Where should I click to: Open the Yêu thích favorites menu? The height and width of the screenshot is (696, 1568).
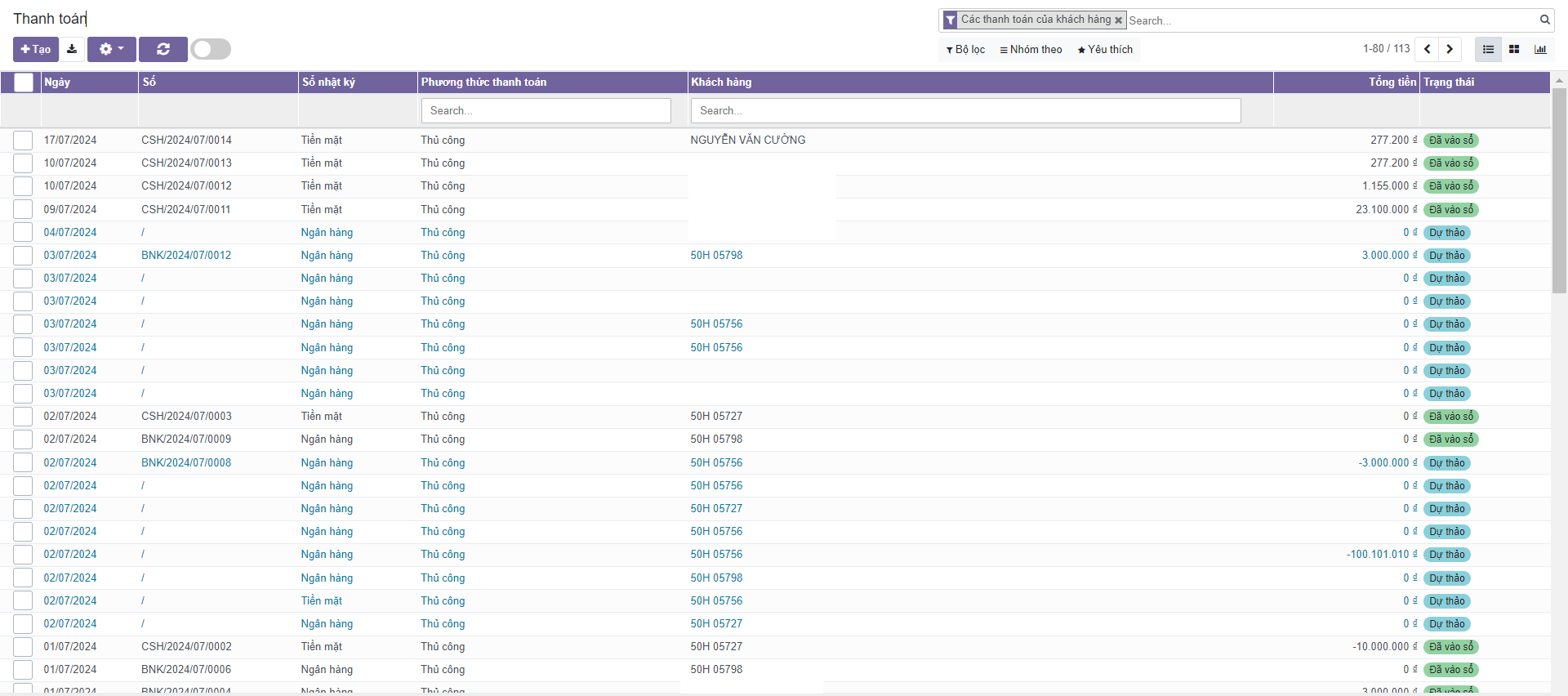click(1105, 50)
